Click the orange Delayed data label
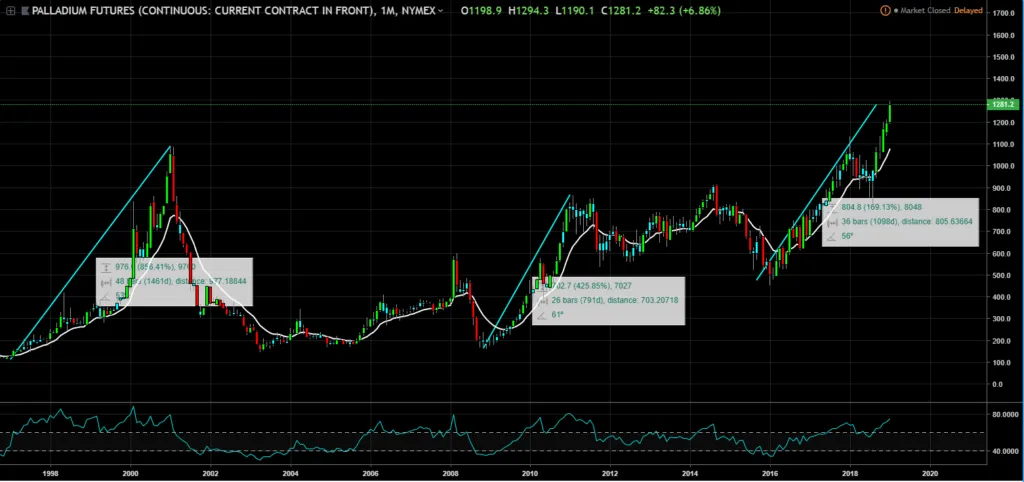Screen dimensions: 1024x482 coord(968,11)
